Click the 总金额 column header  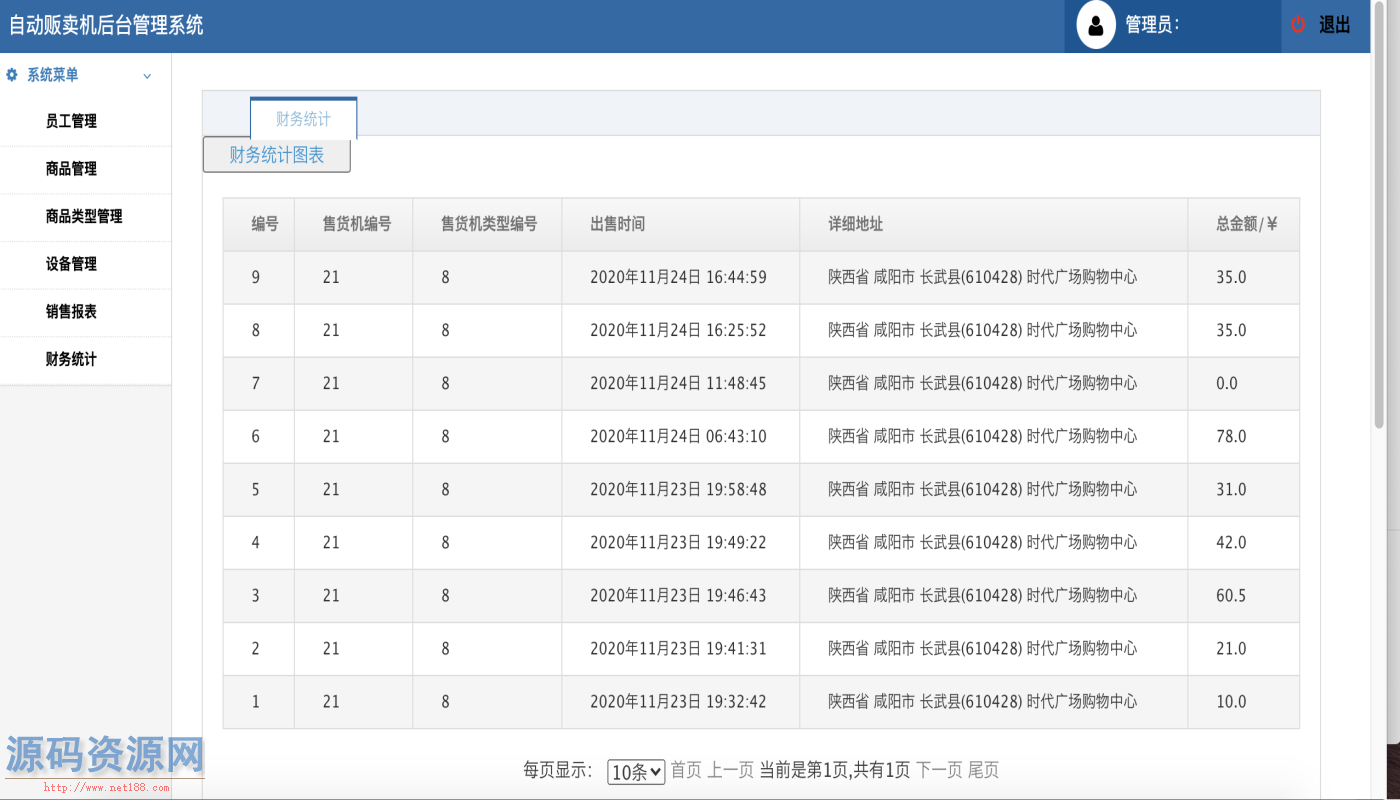click(x=1246, y=224)
